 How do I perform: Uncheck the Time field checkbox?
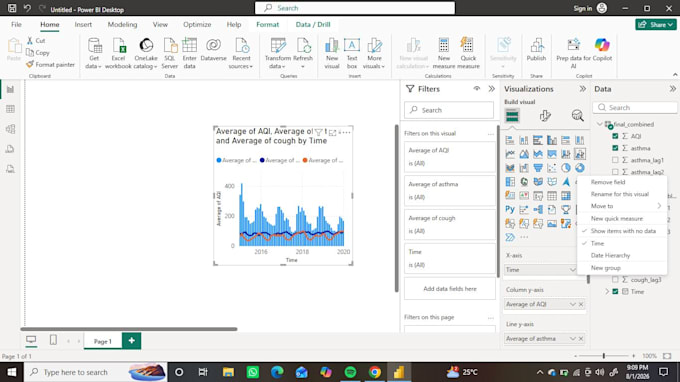click(615, 292)
